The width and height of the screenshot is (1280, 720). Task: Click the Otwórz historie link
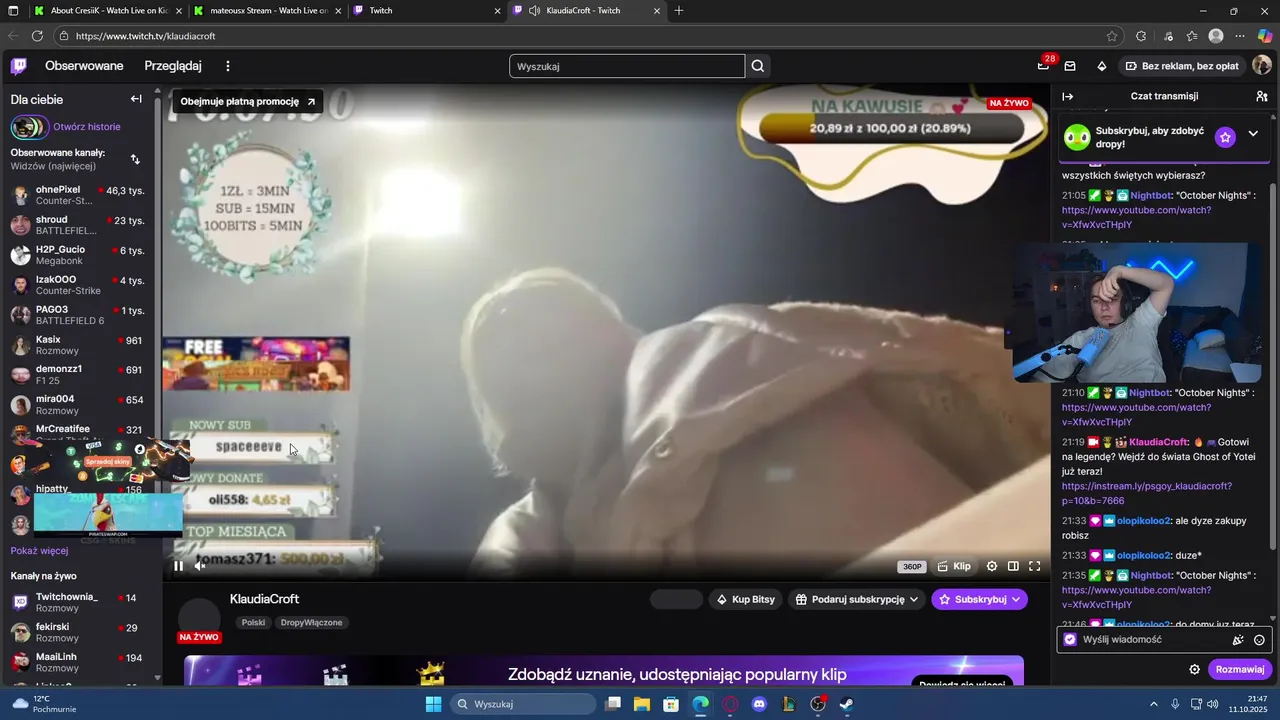click(x=87, y=127)
